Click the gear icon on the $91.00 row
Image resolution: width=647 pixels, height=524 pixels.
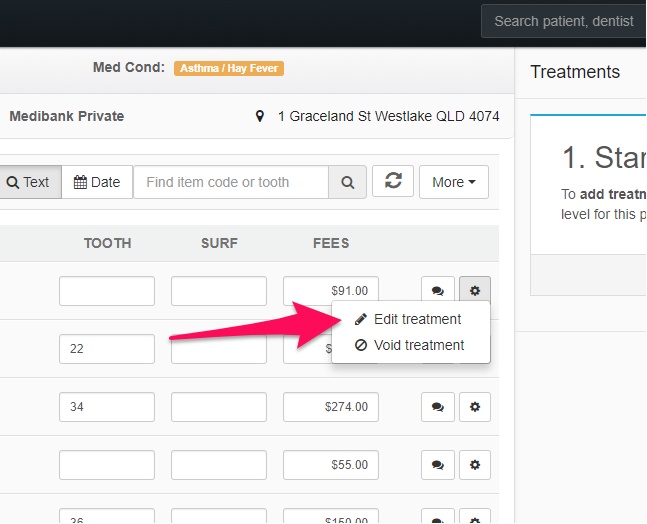click(x=475, y=290)
